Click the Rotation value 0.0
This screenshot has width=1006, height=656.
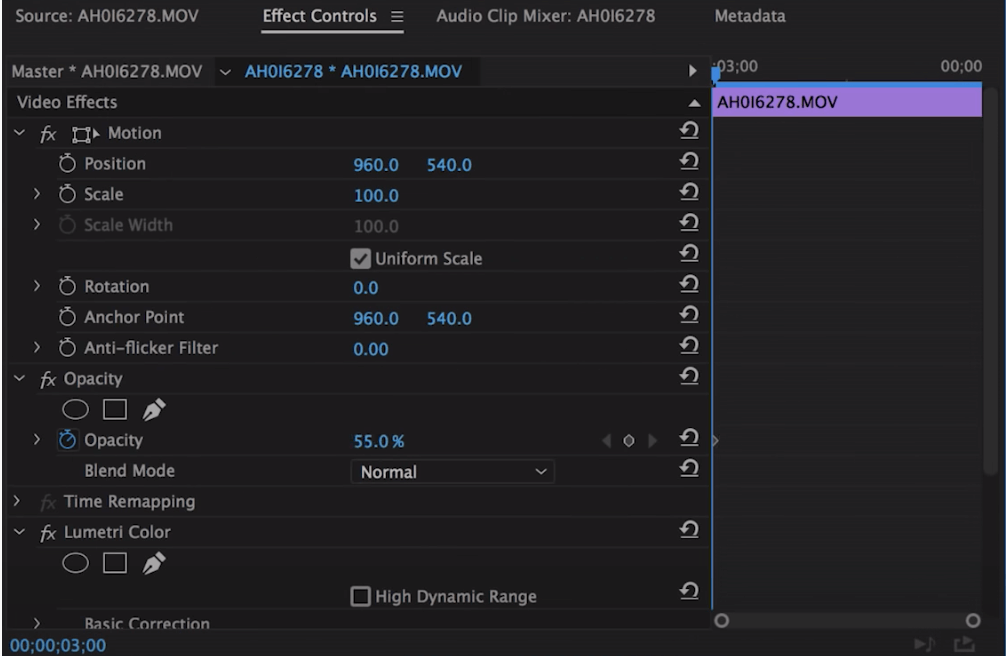pyautogui.click(x=366, y=288)
